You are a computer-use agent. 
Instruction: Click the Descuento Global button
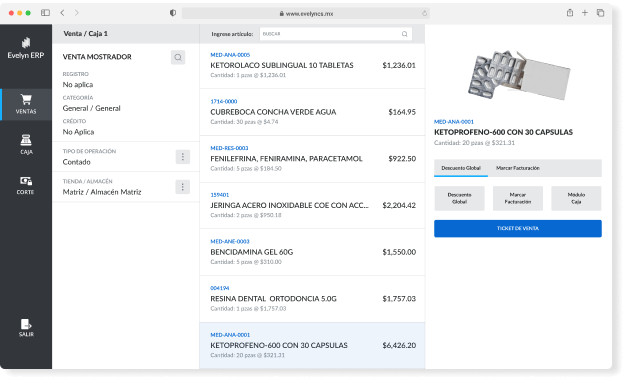click(459, 198)
